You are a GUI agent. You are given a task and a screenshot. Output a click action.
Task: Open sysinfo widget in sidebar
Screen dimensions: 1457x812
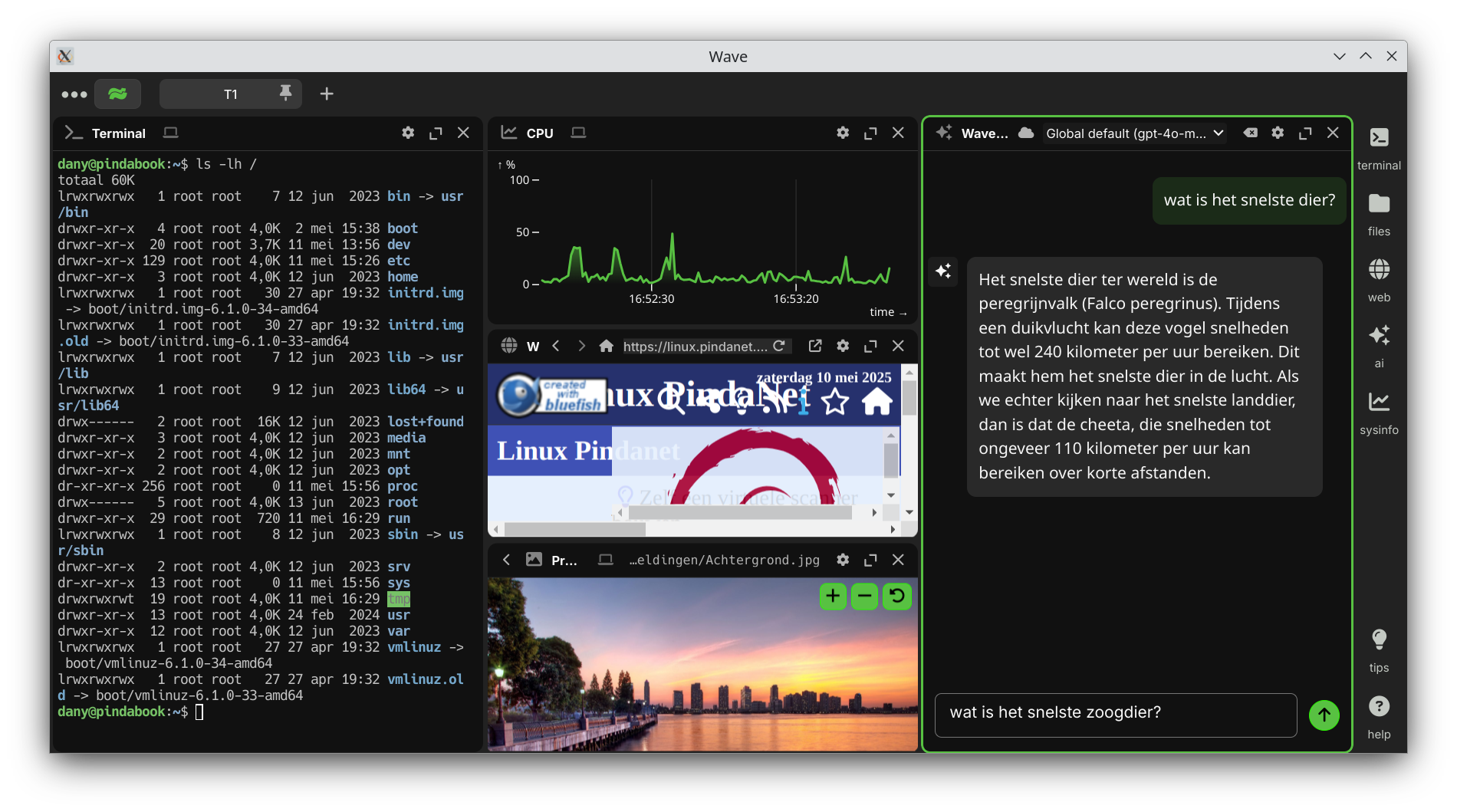(1379, 413)
